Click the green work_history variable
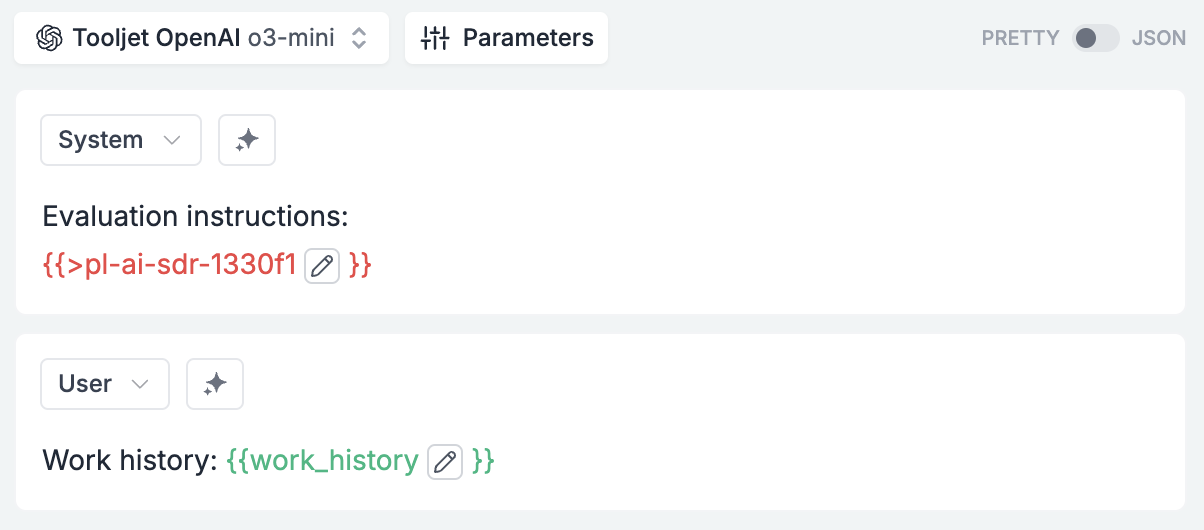Image resolution: width=1204 pixels, height=530 pixels. pos(322,461)
